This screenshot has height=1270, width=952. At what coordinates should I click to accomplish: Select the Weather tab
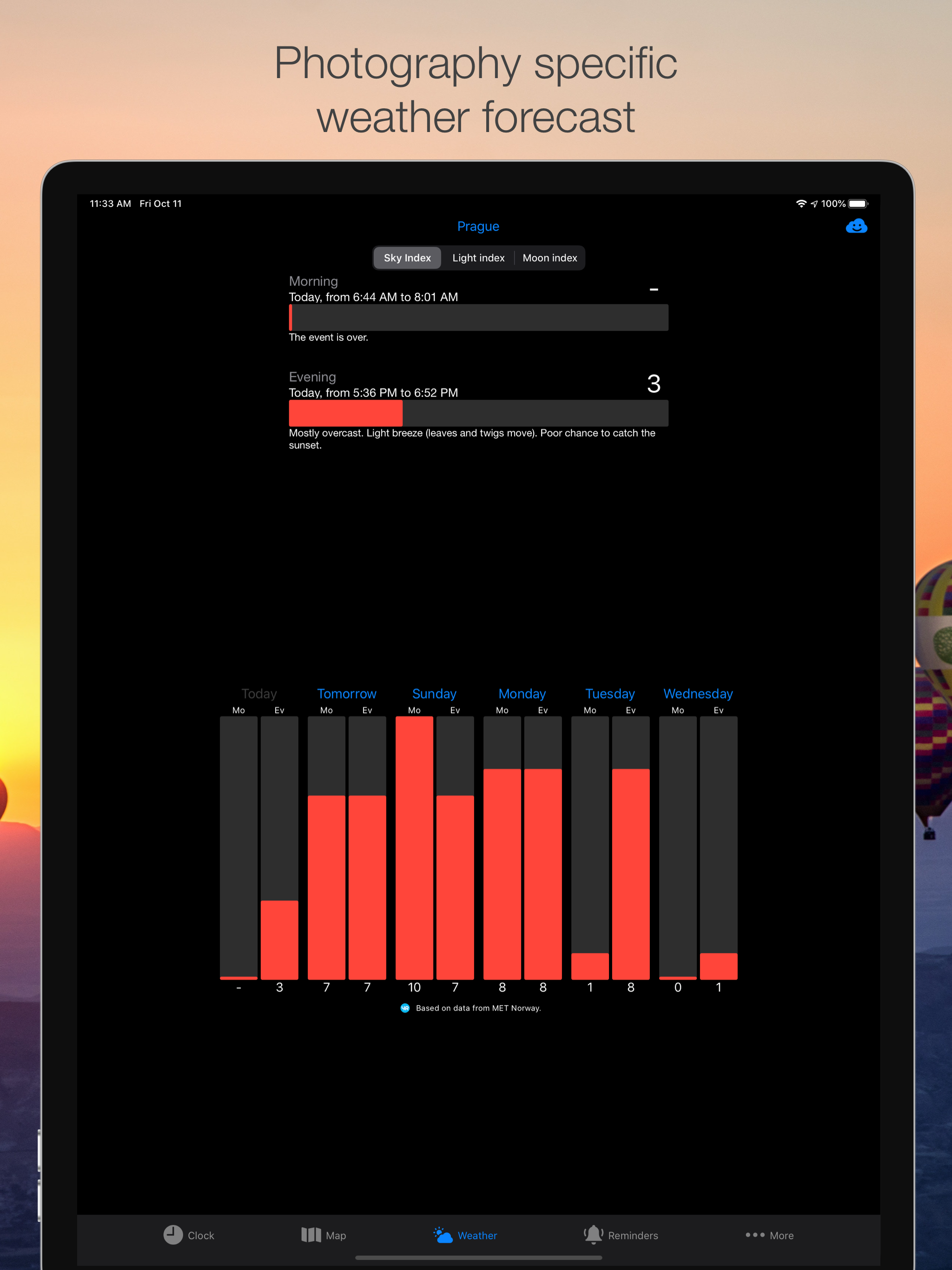tap(465, 1235)
